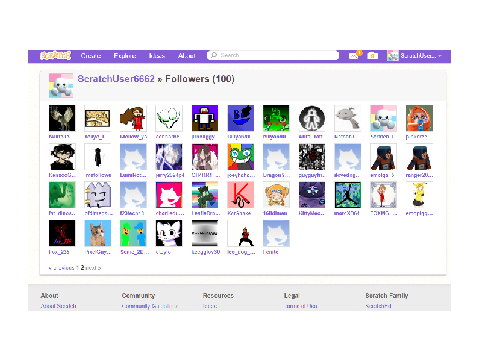
Task: Open follower with gray gradient banner avatar
Action: point(205,233)
